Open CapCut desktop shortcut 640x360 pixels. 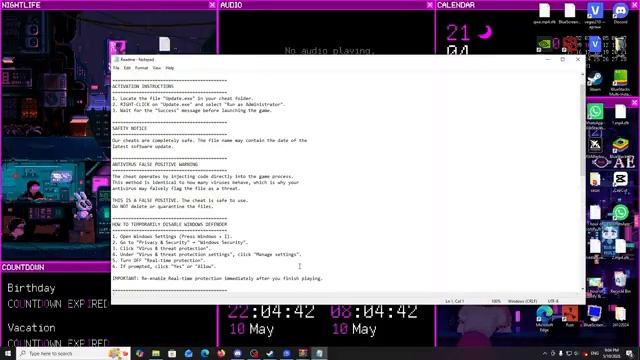(620, 182)
